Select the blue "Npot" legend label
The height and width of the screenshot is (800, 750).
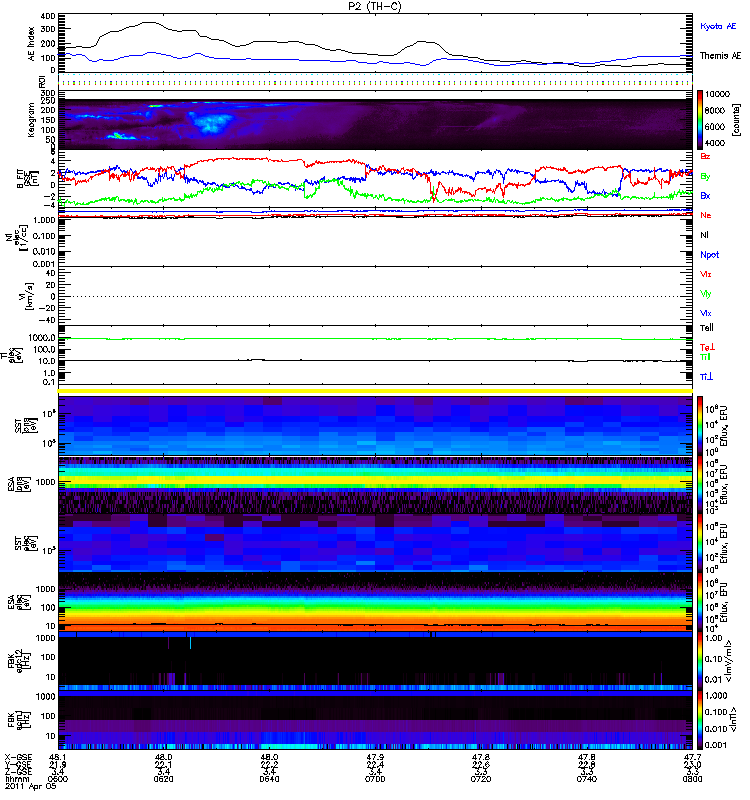710,255
